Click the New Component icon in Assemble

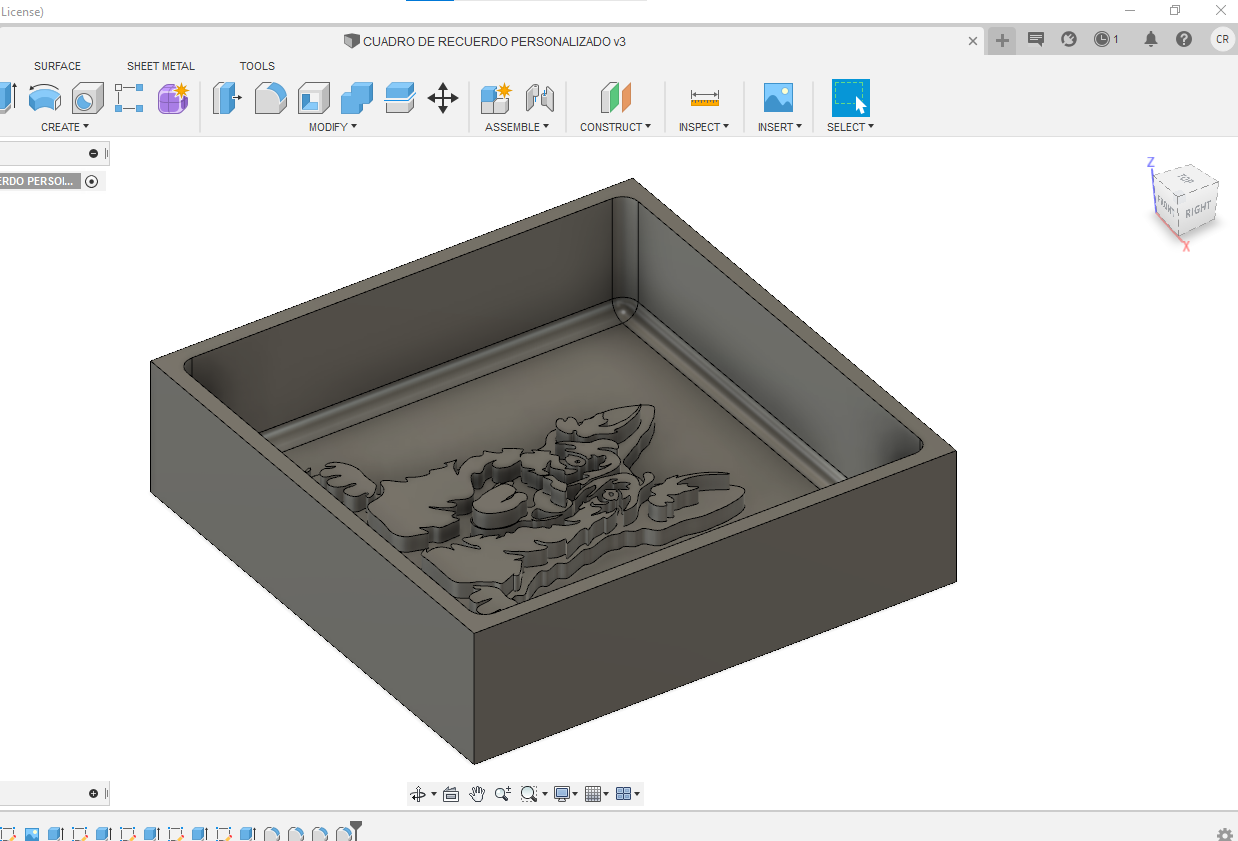[x=495, y=98]
